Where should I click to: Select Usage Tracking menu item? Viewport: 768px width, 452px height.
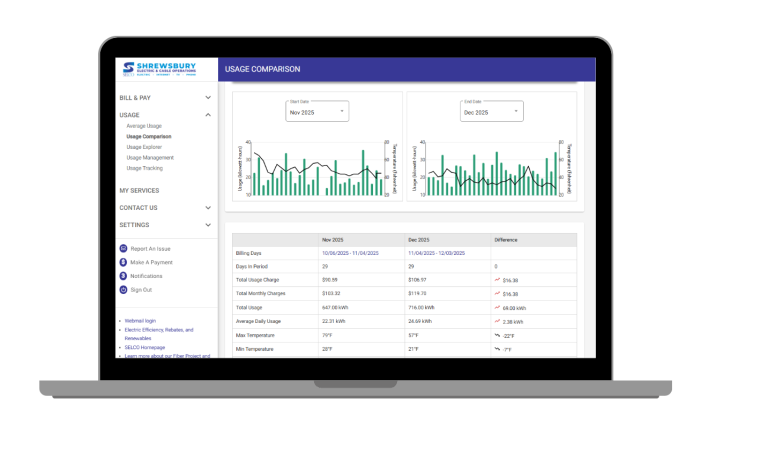tap(144, 168)
